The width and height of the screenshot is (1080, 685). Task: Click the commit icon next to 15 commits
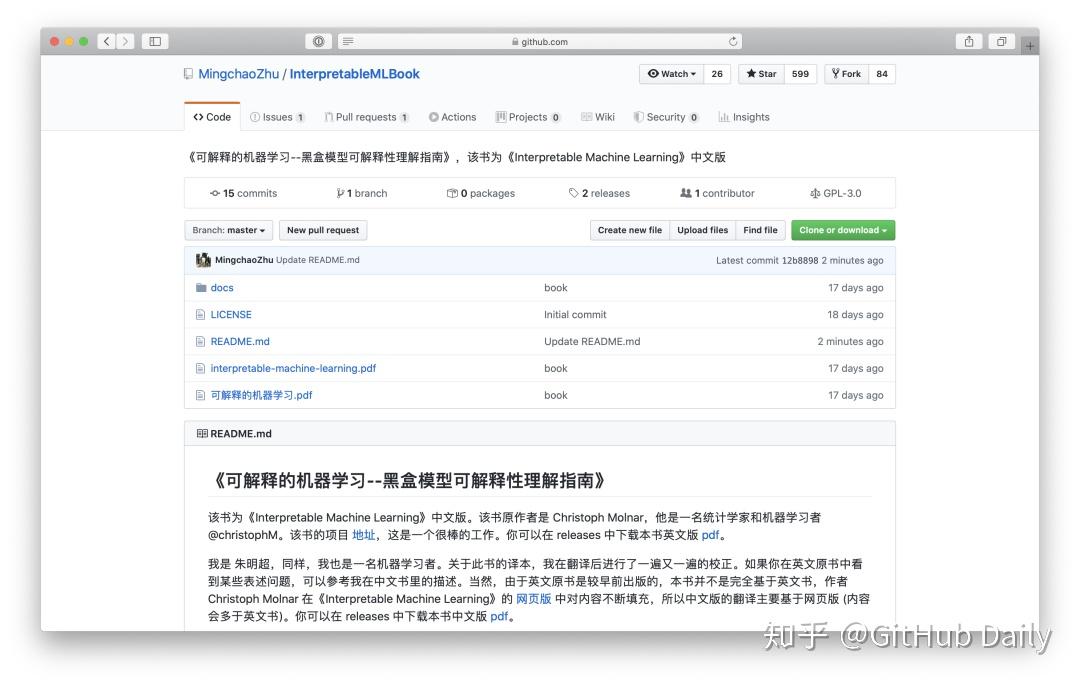[213, 193]
